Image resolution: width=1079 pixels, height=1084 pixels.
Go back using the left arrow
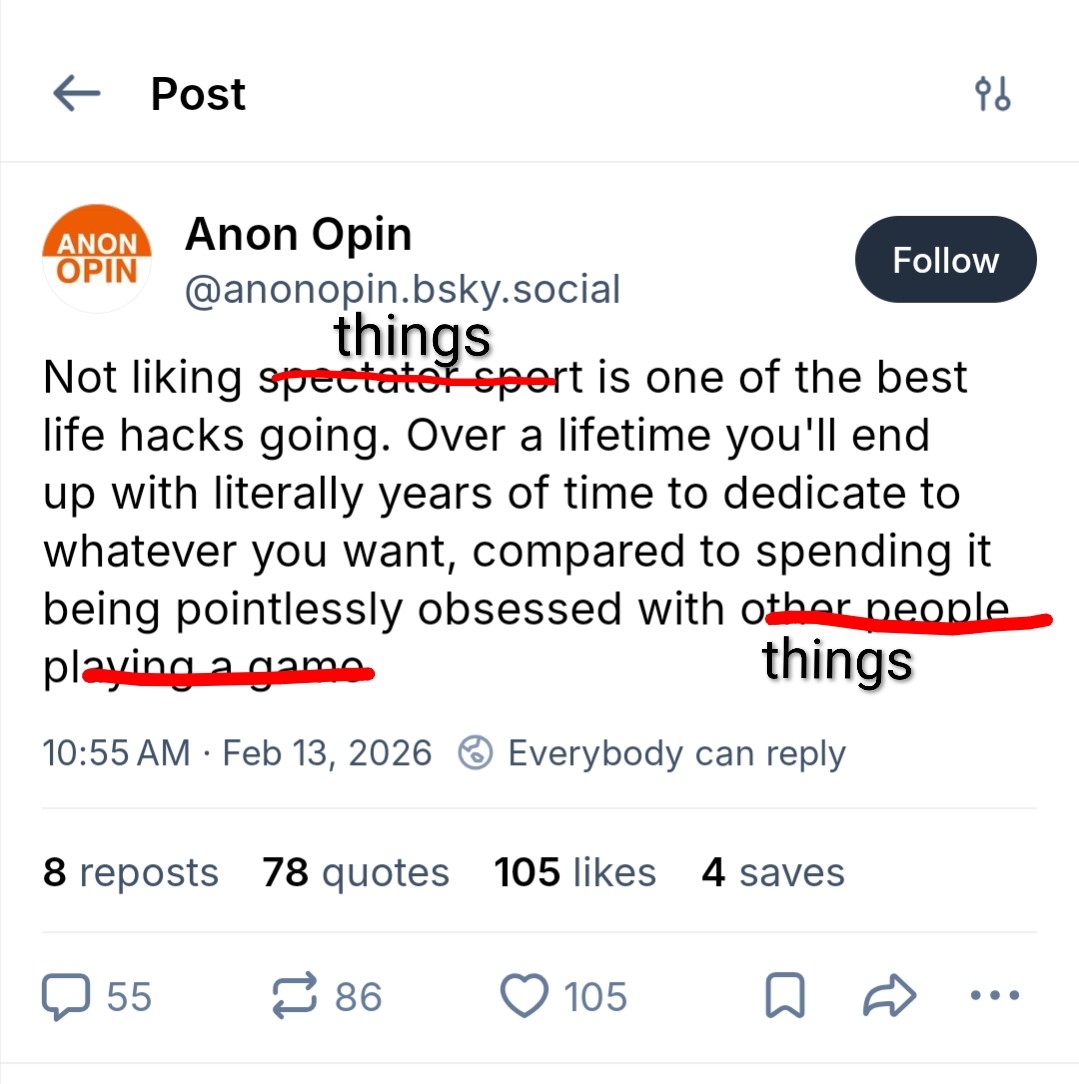pyautogui.click(x=76, y=95)
